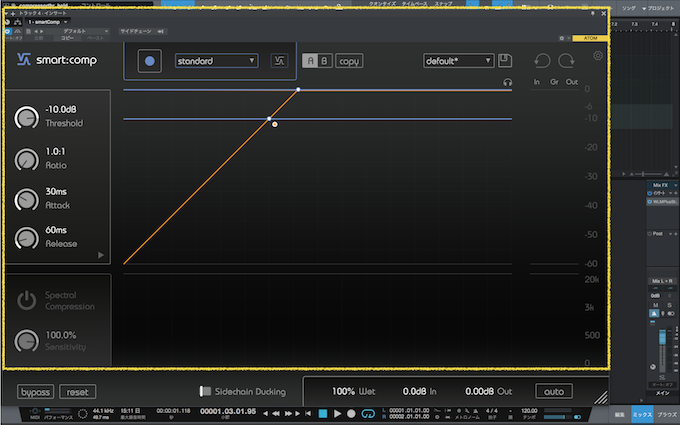680x425 pixels.
Task: Toggle Spectral Compression power button
Action: (26, 300)
